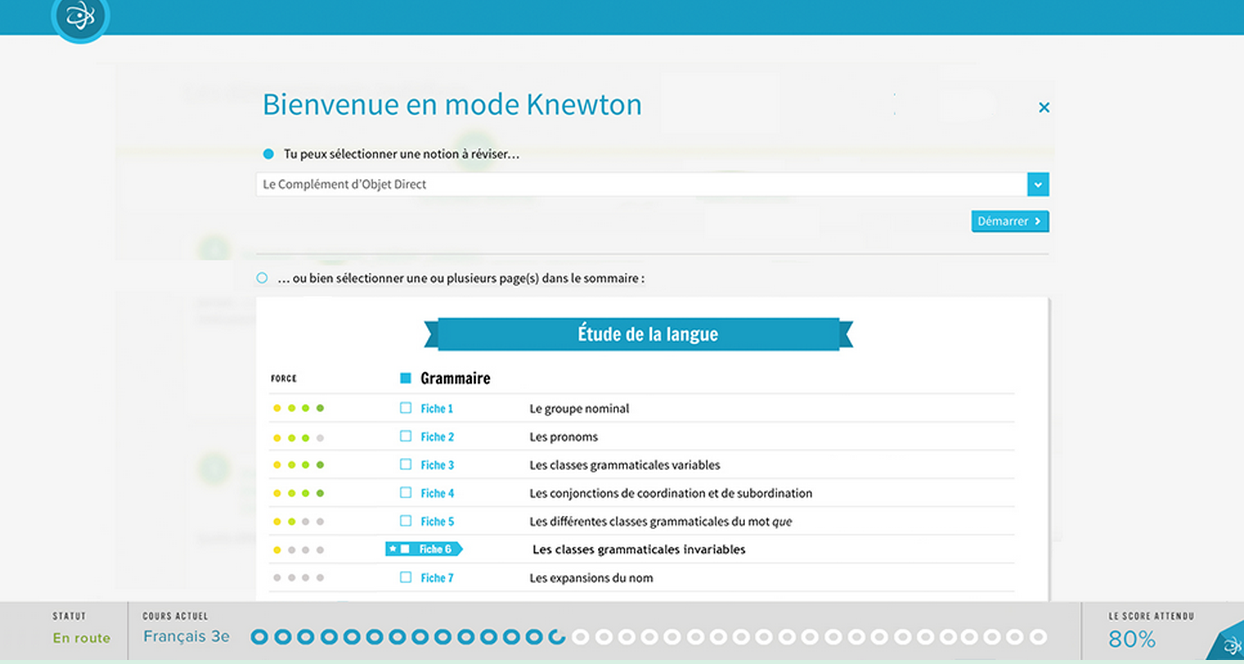Click 'Les expansions du nom' title

coord(591,578)
